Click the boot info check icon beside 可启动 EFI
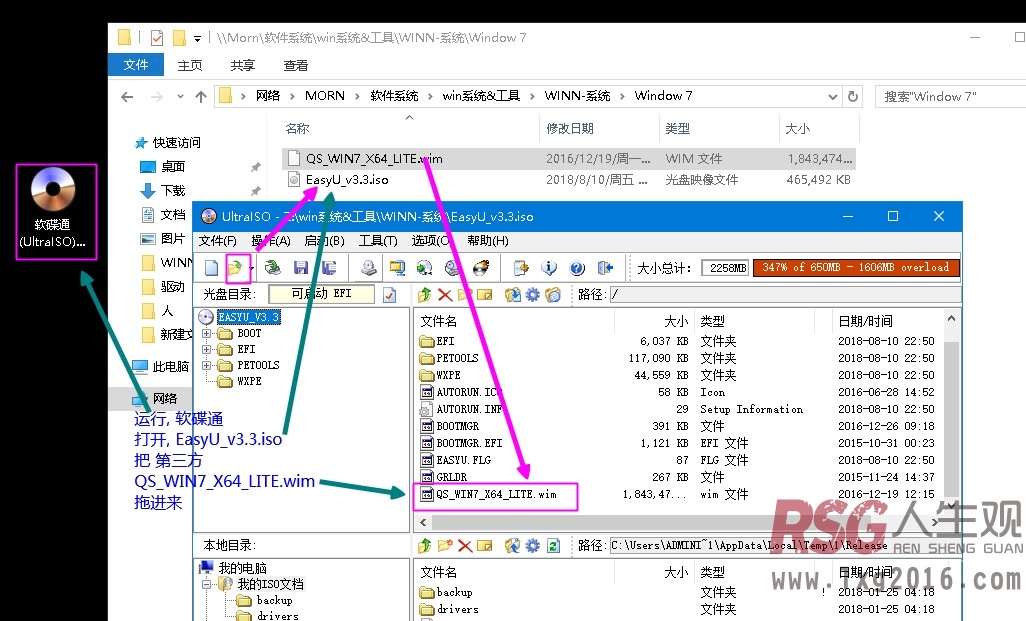Screen dimensions: 1026x621 click(x=389, y=294)
